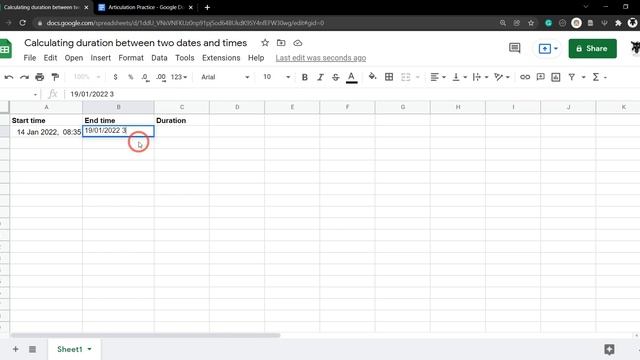
Task: Open the text color picker
Action: coord(351,77)
